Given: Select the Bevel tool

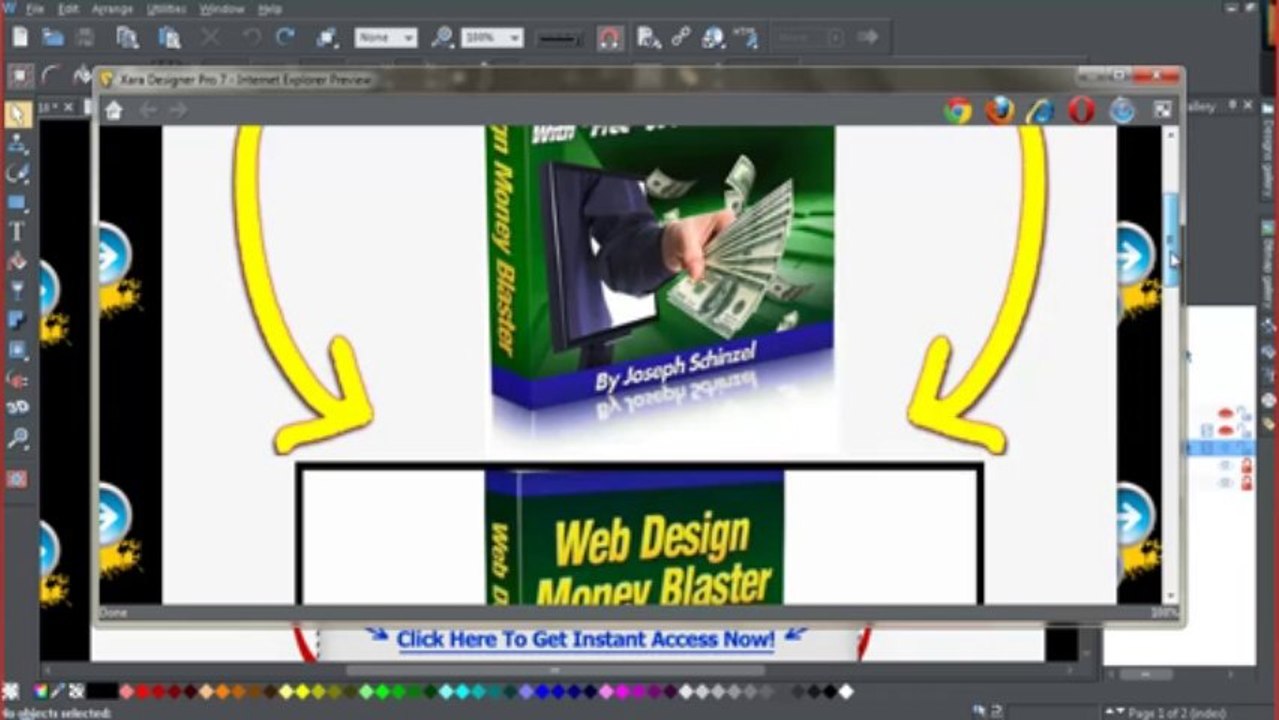Looking at the screenshot, I should pyautogui.click(x=17, y=350).
